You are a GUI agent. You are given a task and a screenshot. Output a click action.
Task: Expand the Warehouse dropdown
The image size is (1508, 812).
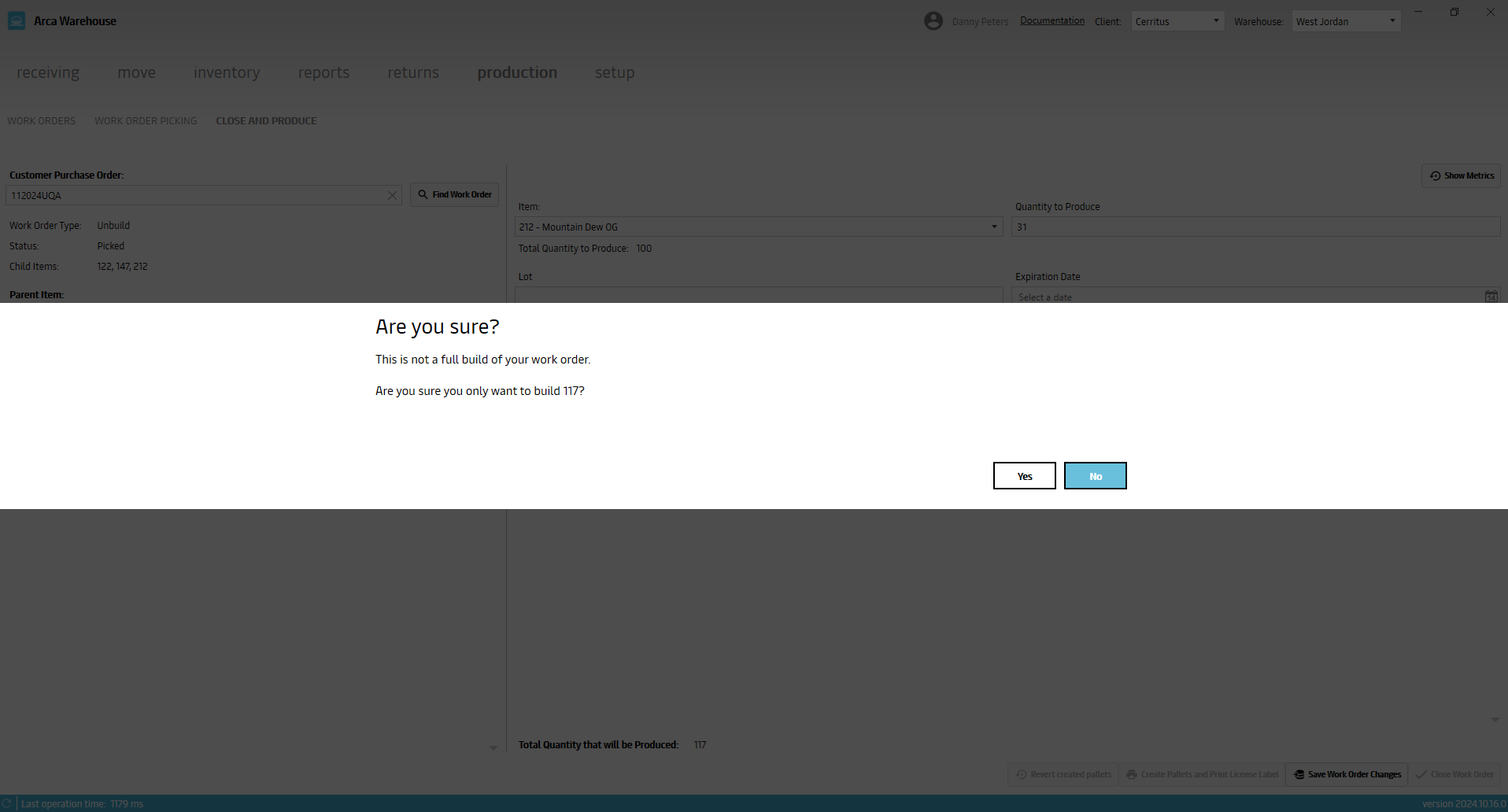pos(1392,21)
